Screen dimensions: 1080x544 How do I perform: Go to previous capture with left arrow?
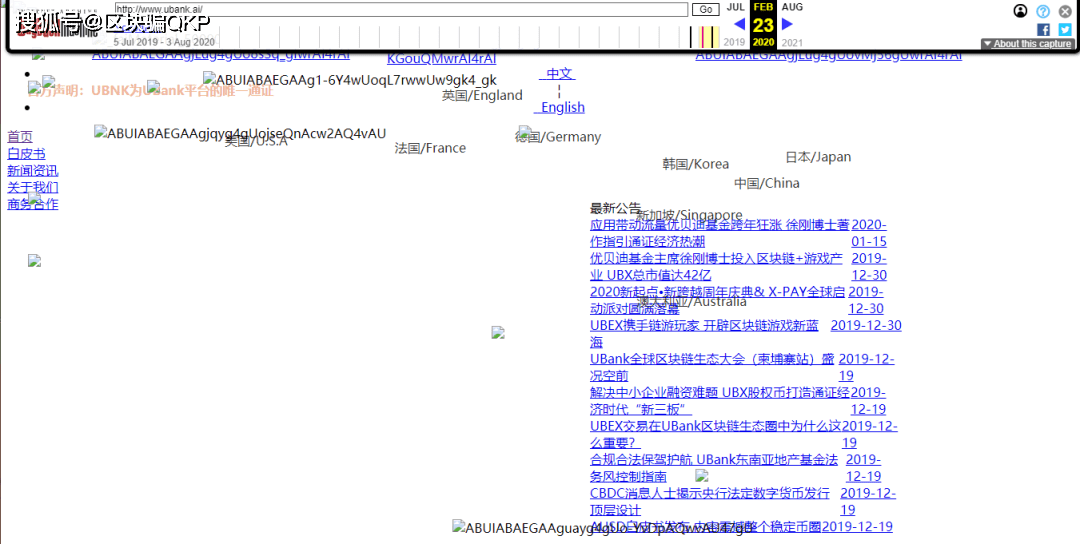739,24
